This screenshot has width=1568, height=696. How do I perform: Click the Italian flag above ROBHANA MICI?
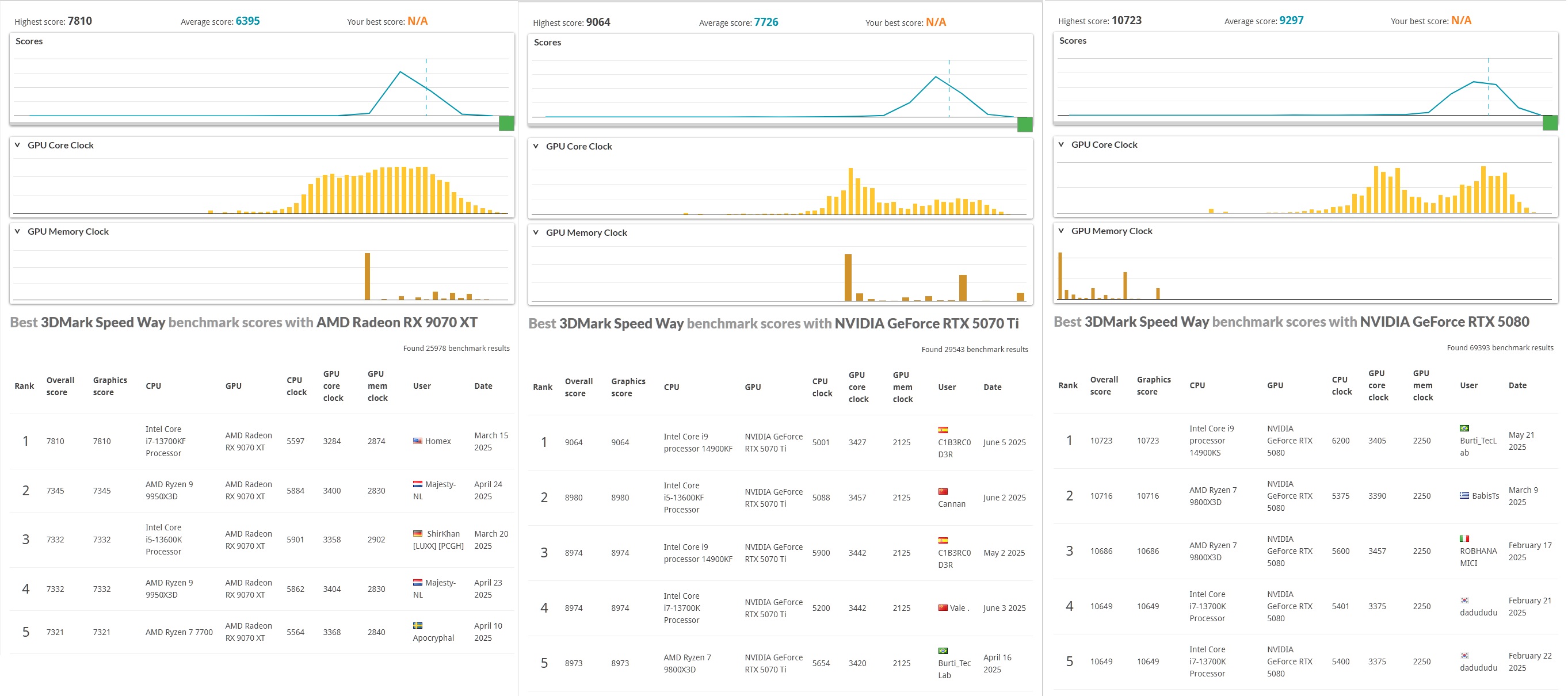[1464, 539]
